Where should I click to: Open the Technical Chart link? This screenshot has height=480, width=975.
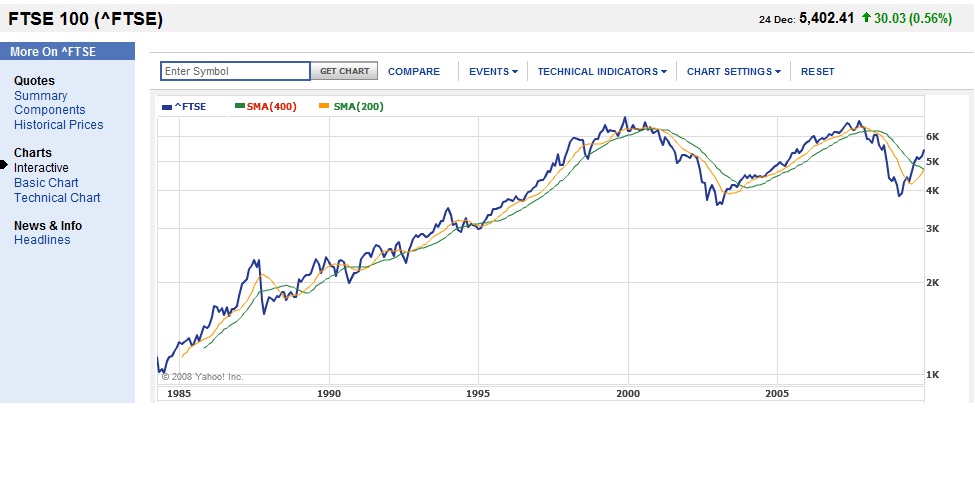click(57, 198)
